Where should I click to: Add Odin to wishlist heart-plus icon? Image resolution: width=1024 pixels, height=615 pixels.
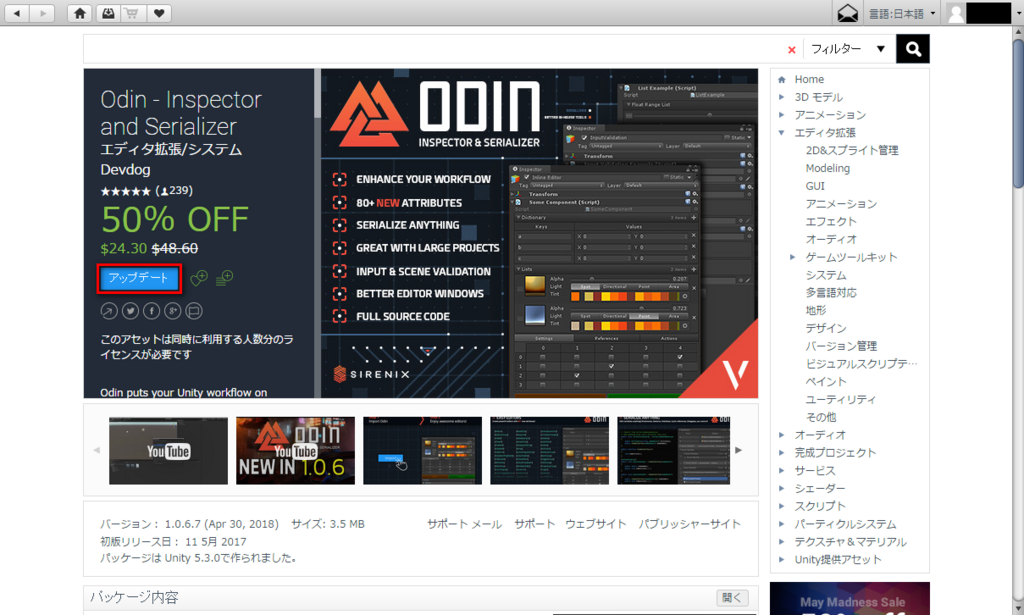coord(199,278)
